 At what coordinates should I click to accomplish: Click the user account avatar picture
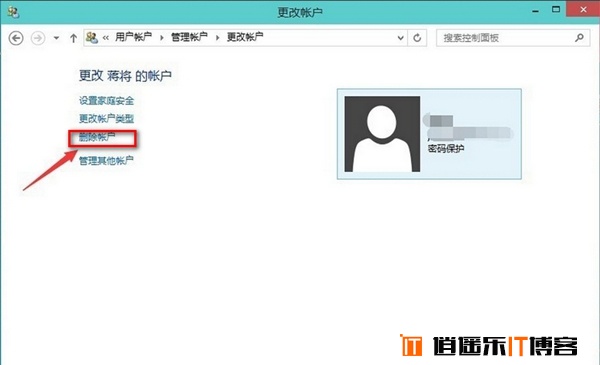click(x=382, y=134)
